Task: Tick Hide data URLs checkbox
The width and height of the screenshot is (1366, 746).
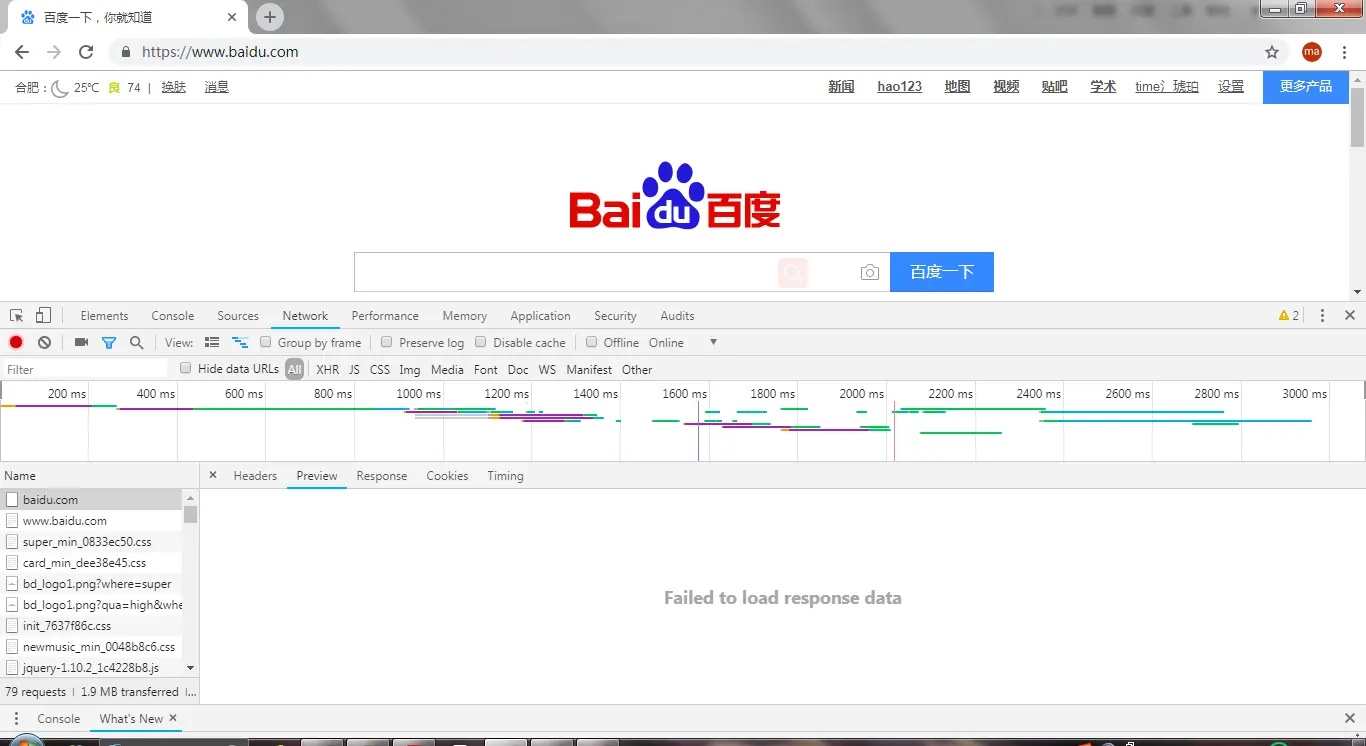Action: coord(185,368)
